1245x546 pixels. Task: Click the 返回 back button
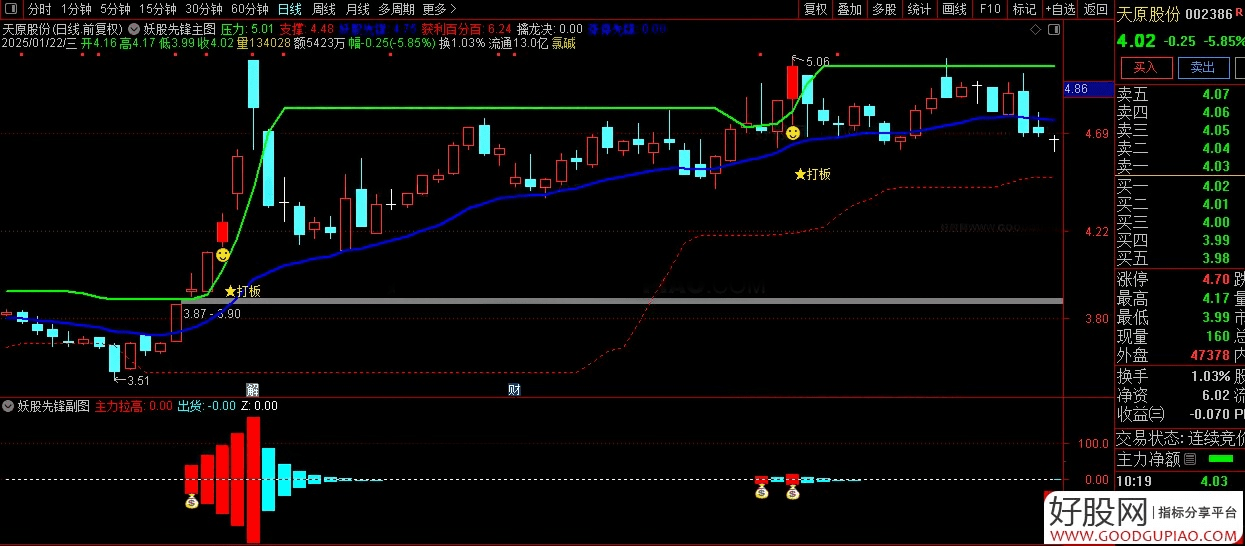coord(1096,9)
